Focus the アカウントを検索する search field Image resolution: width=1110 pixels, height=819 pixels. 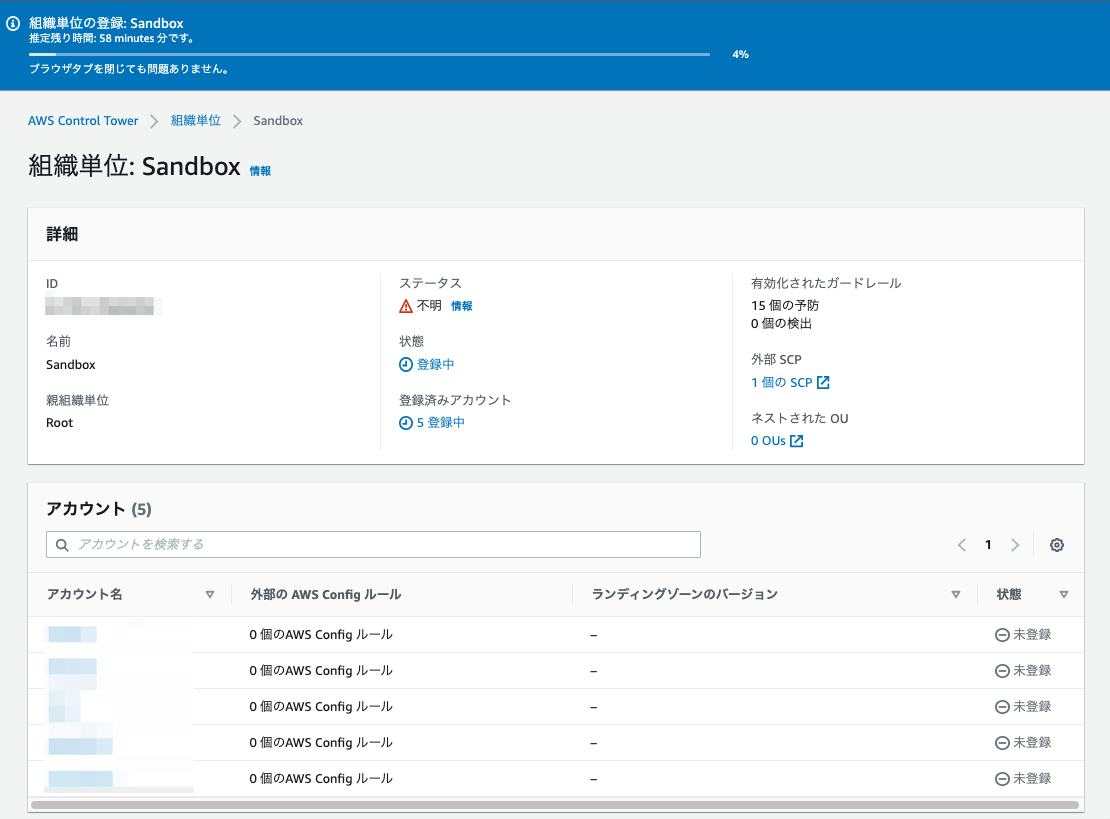pyautogui.click(x=373, y=544)
